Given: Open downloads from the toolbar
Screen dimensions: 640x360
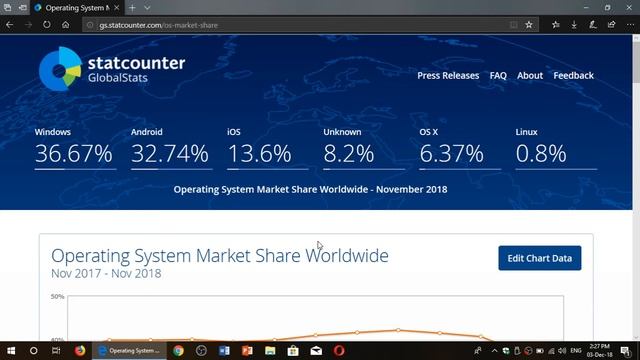Looking at the screenshot, I should (x=574, y=25).
